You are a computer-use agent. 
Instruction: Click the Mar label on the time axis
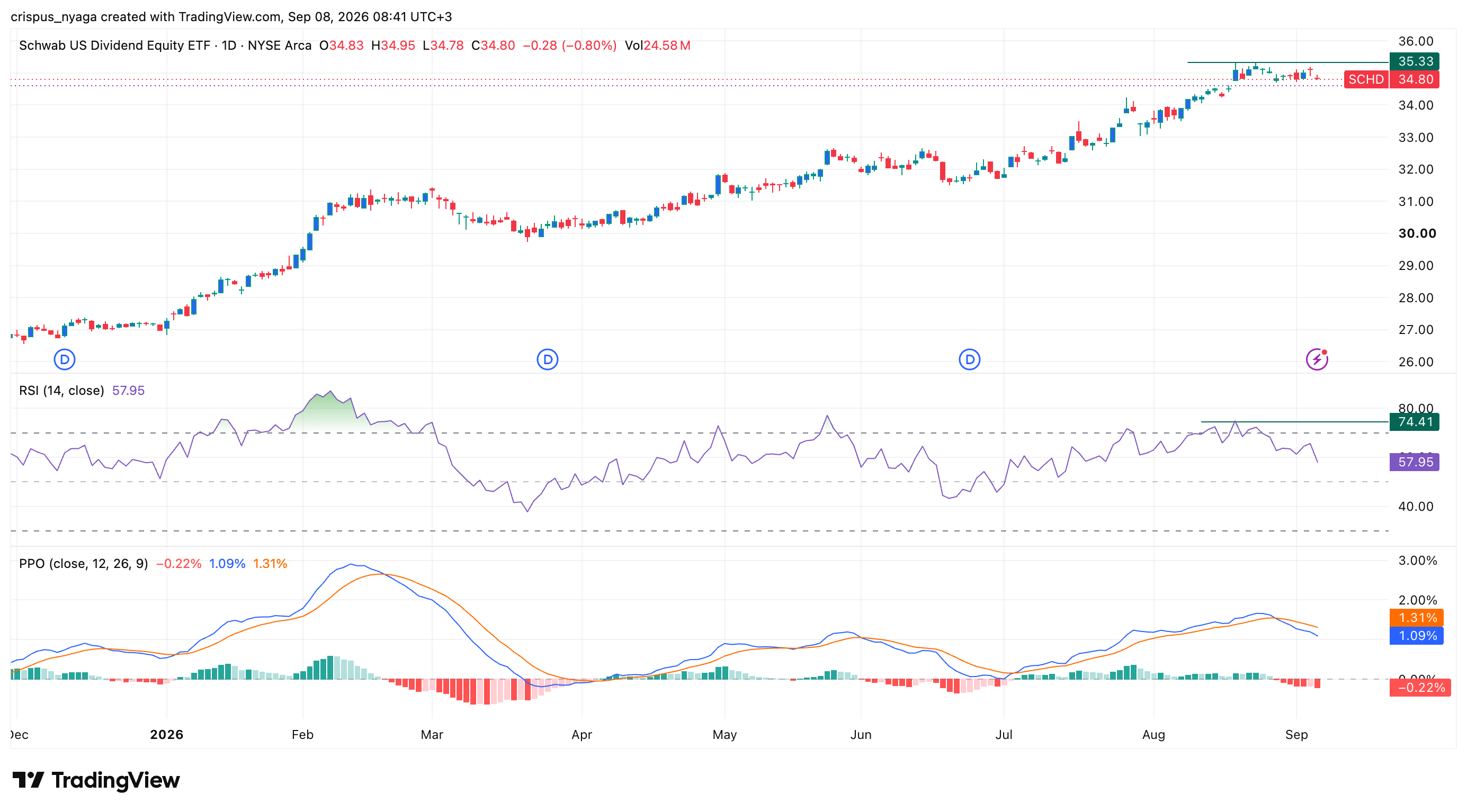(432, 735)
